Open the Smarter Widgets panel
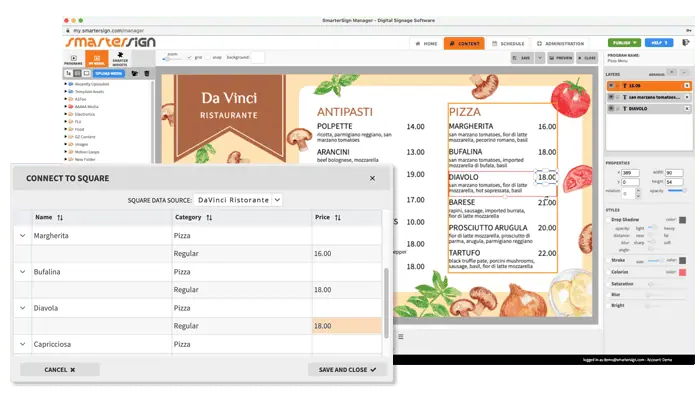This screenshot has height=400, width=700. coord(120,59)
